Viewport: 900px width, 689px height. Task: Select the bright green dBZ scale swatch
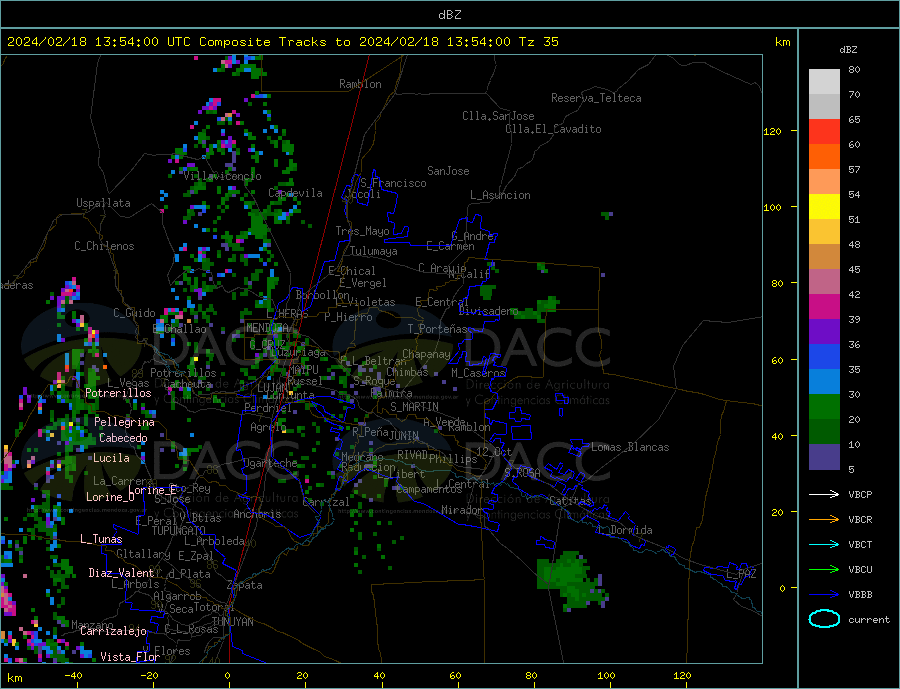[x=824, y=407]
